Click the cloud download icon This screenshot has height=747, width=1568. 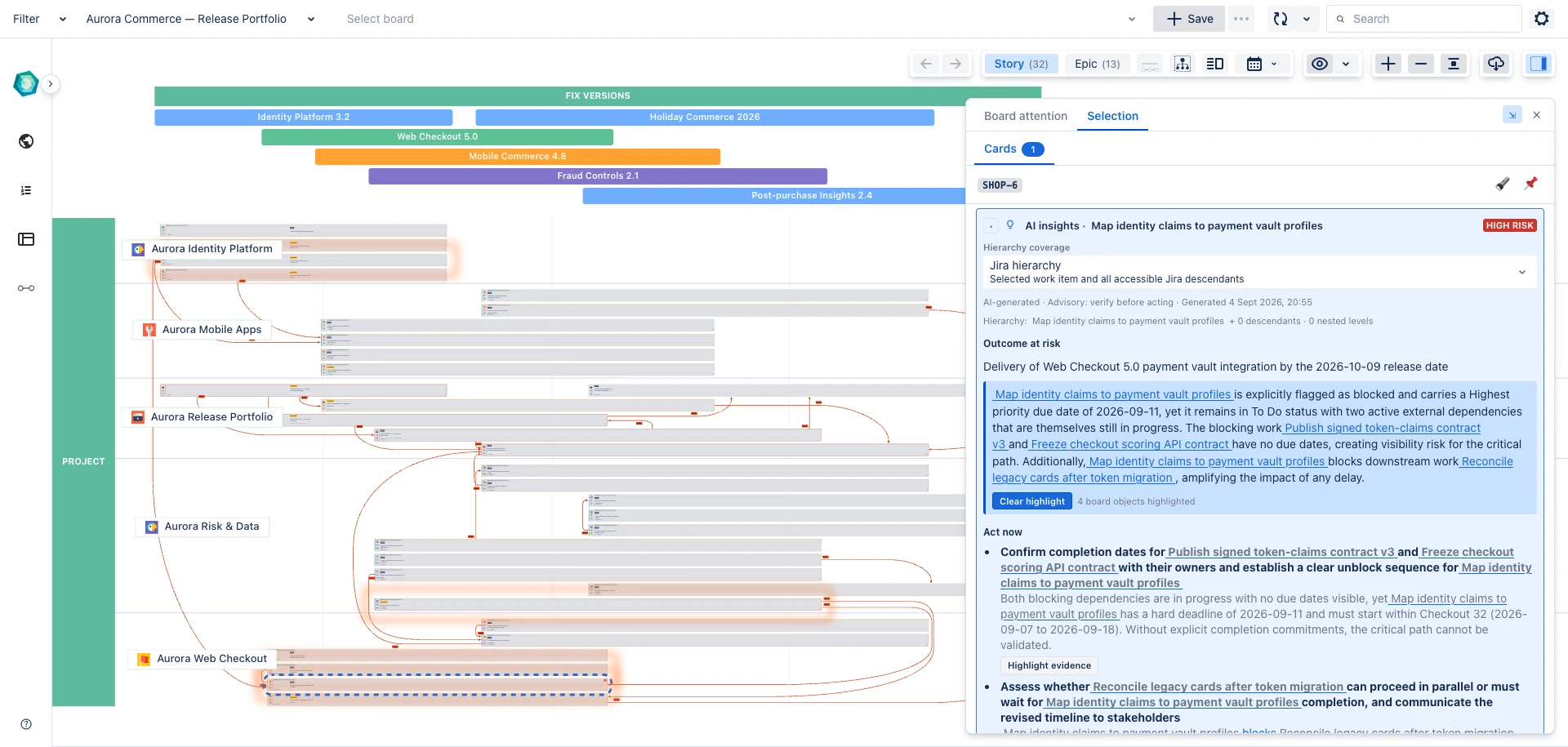click(x=1496, y=64)
